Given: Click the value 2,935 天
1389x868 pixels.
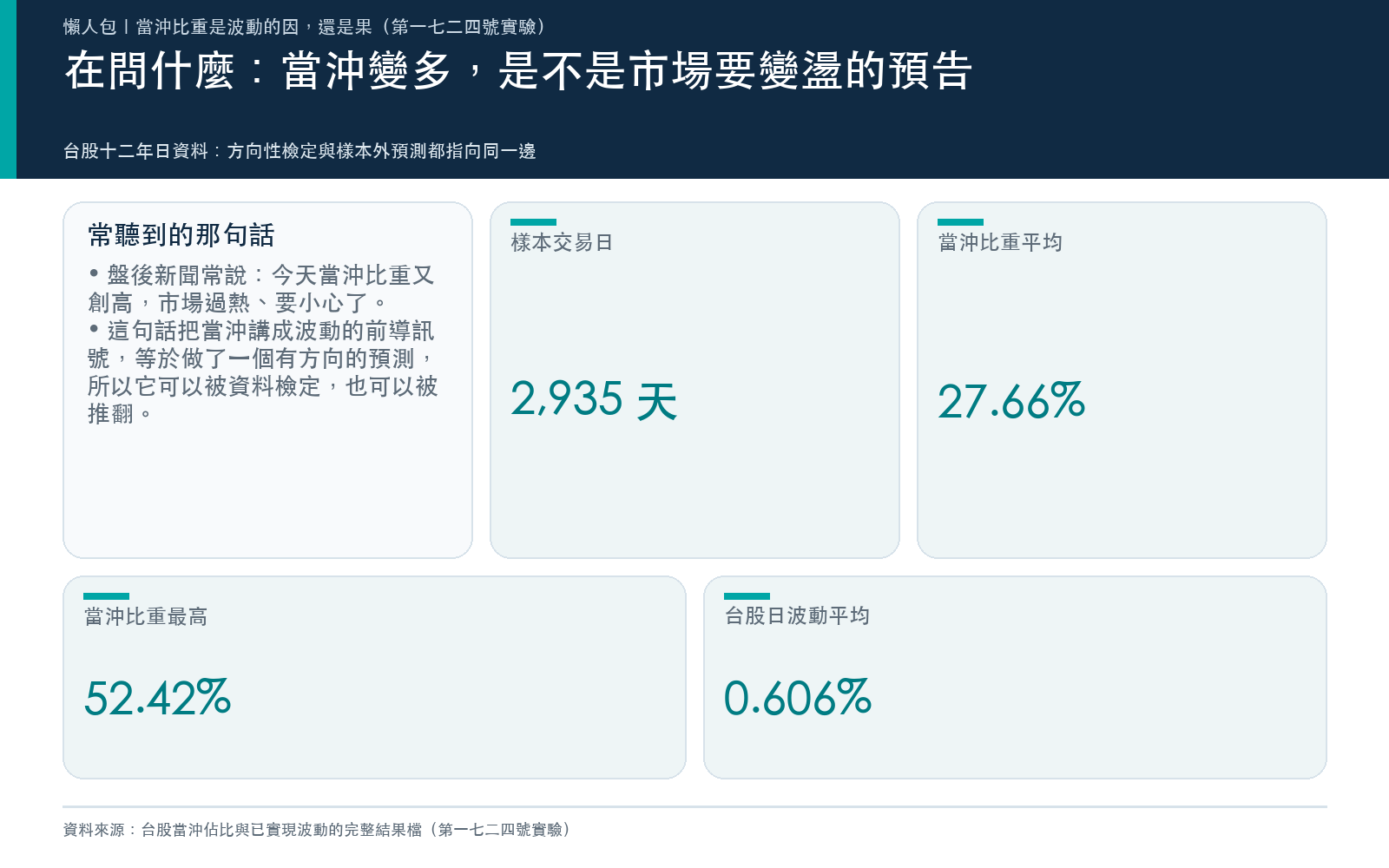Looking at the screenshot, I should [x=594, y=401].
